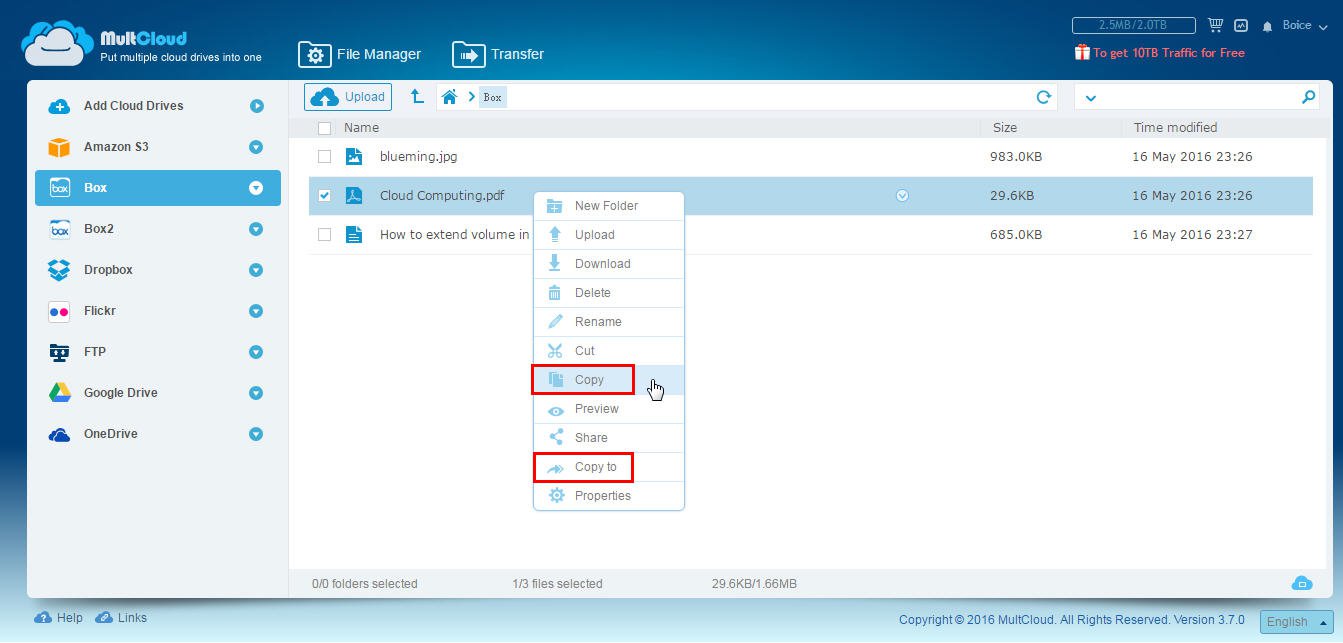Choose Properties from context menu
This screenshot has width=1343, height=643.
pos(609,496)
